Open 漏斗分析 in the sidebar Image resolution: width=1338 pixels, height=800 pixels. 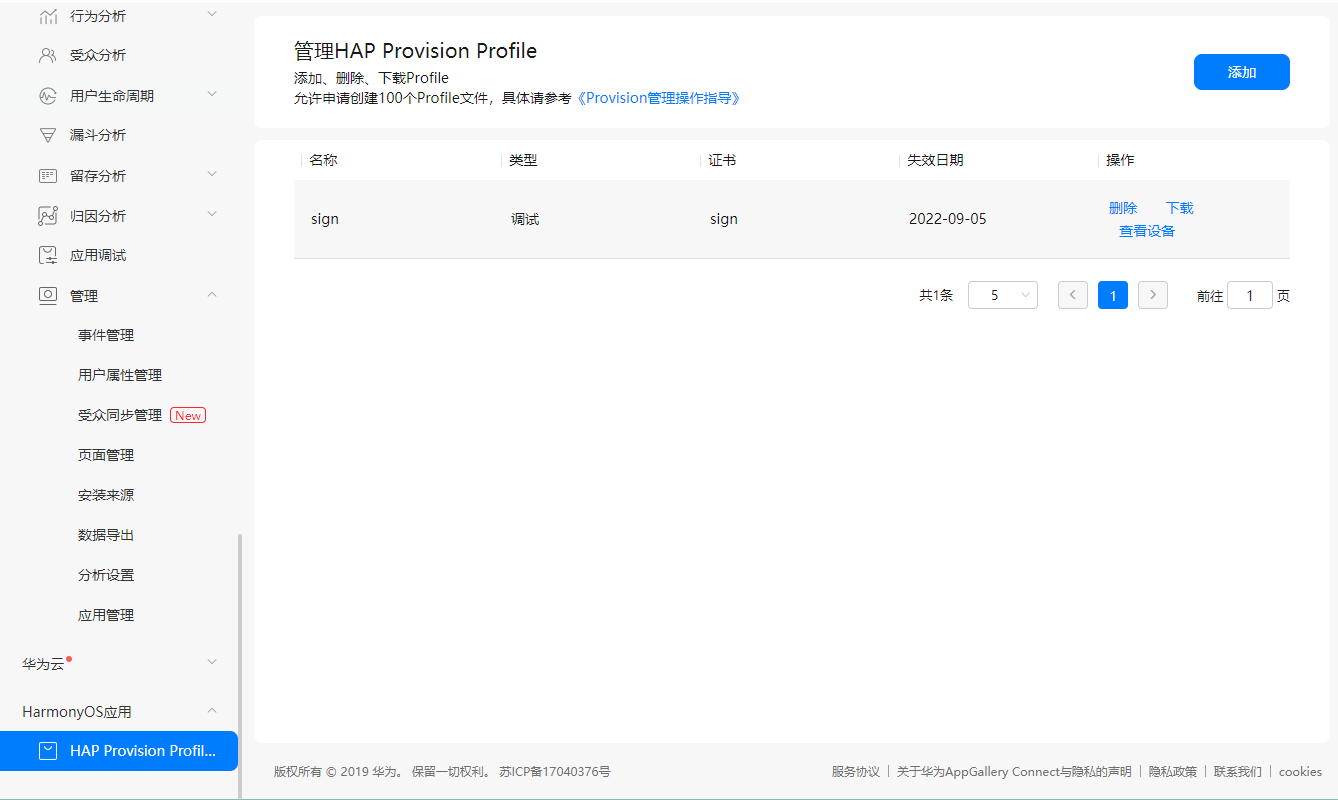click(98, 136)
